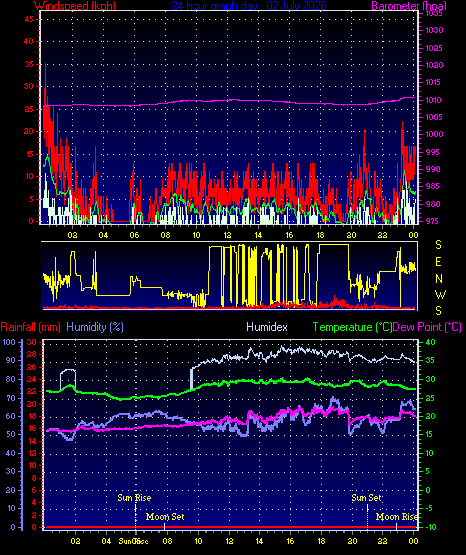This screenshot has width=466, height=555.
Task: Click the Sun Rise marker label
Action: pyautogui.click(x=134, y=498)
